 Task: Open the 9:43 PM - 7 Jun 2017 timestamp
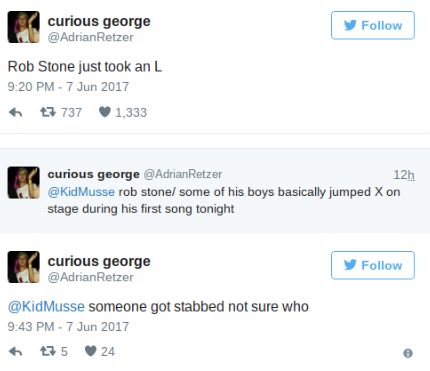(x=68, y=327)
